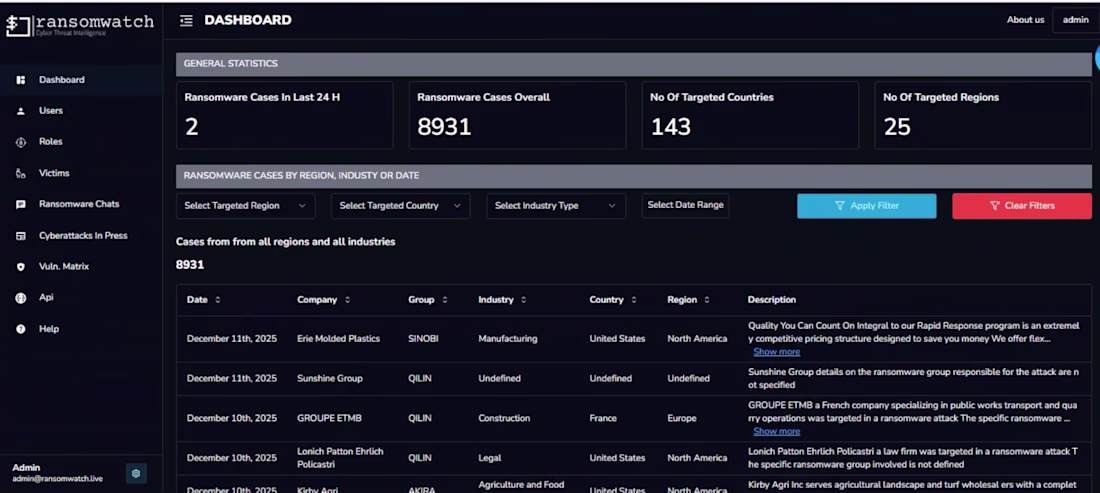Screen dimensions: 1100x493
Task: Open Api menu item
Action: click(x=46, y=297)
